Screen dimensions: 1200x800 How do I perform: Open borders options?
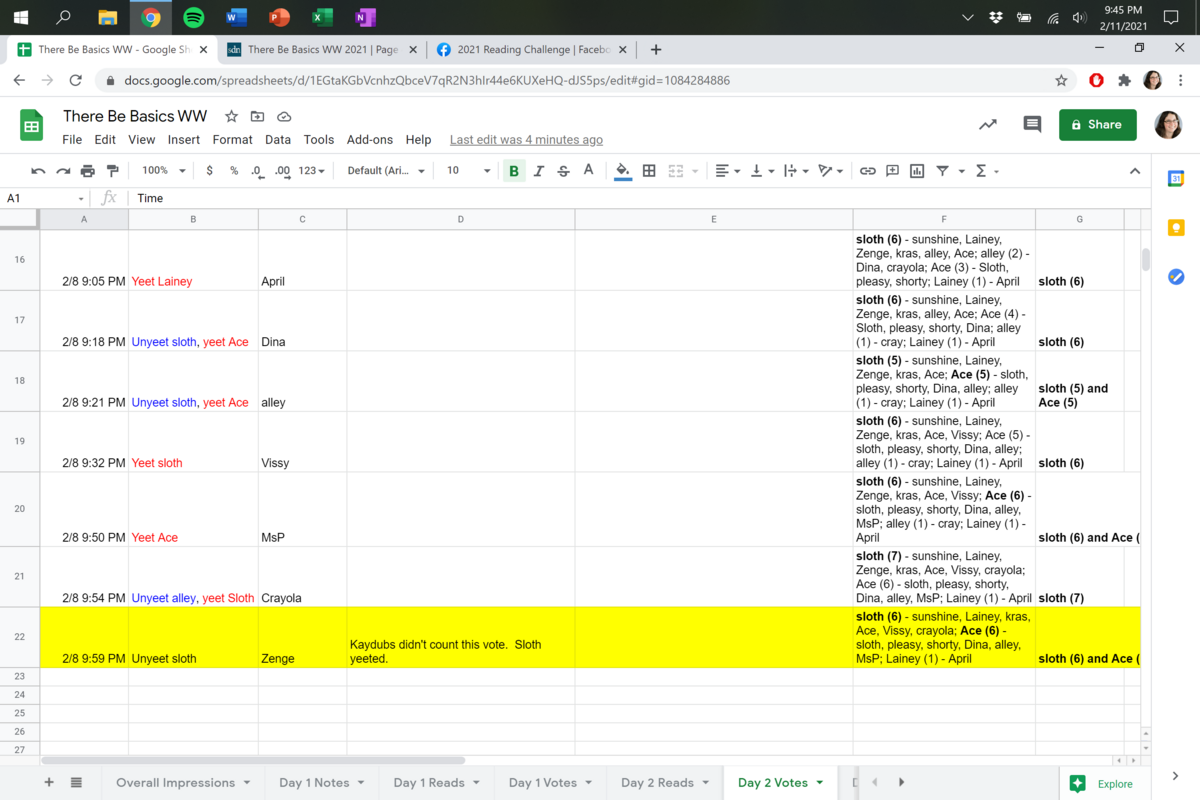(649, 171)
